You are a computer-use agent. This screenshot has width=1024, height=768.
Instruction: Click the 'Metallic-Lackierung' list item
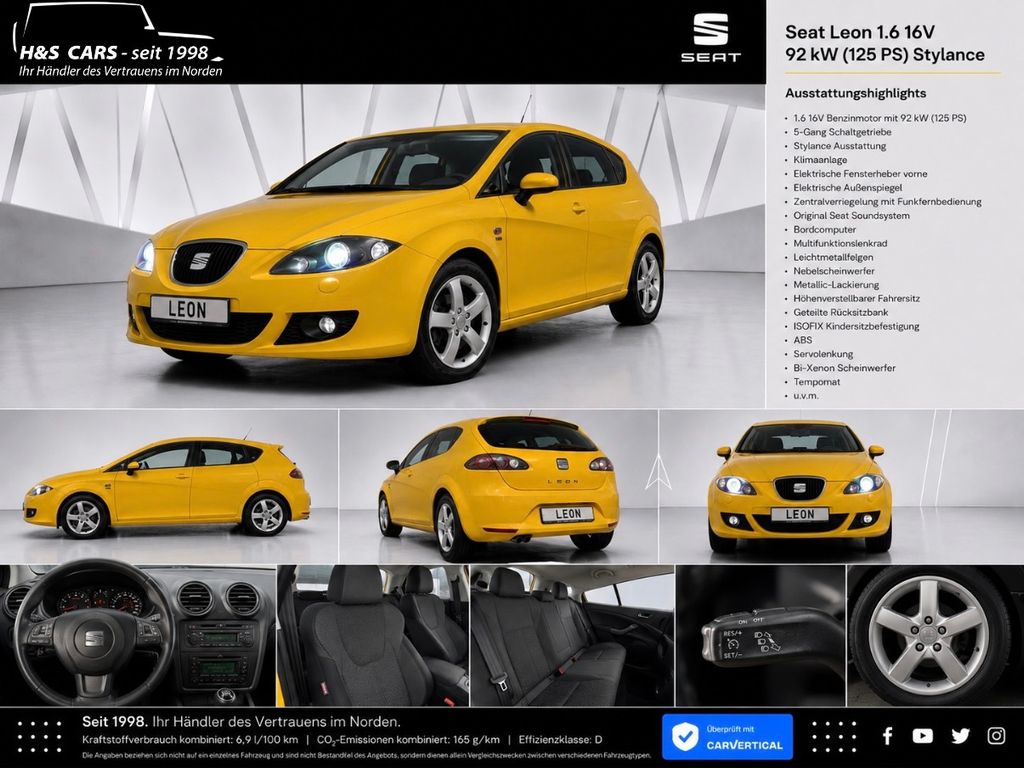(836, 285)
